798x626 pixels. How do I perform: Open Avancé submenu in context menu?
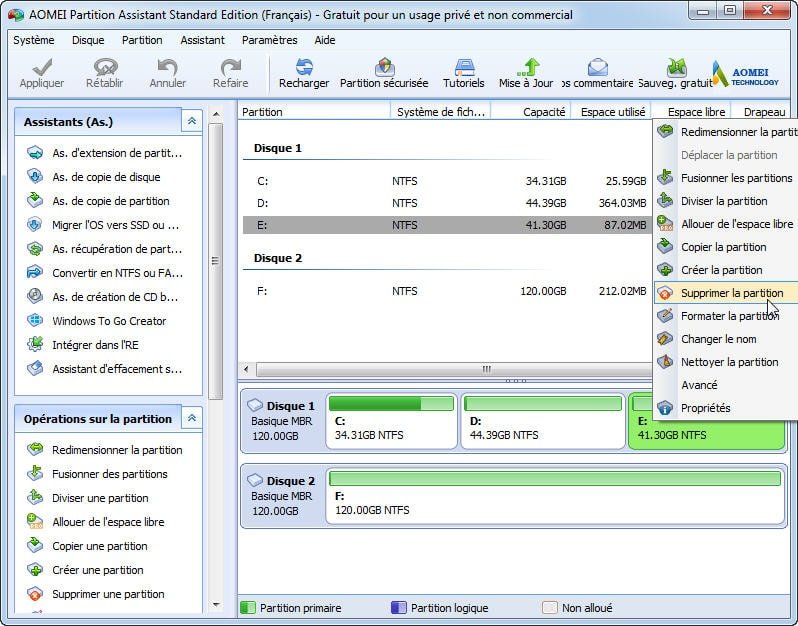726,385
